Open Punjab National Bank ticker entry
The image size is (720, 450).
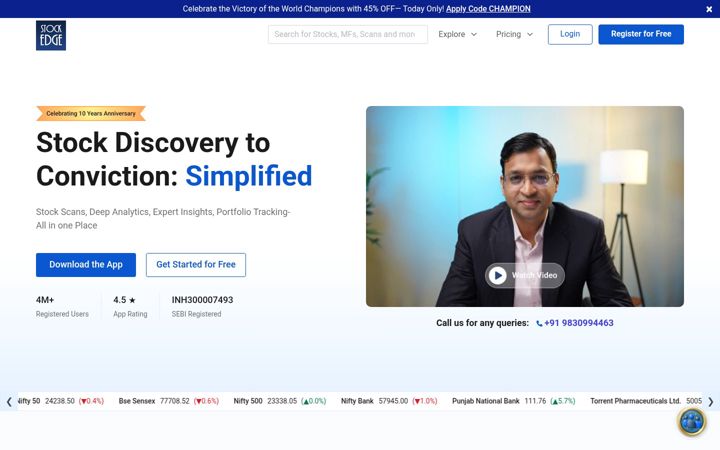[x=513, y=401]
